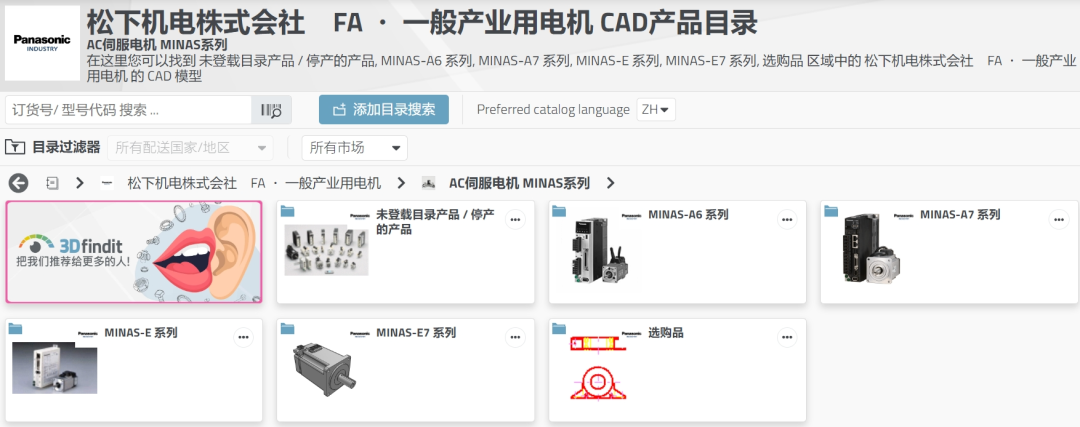Open the MINAS-A7 系列 folder title
This screenshot has width=1080, height=427.
pyautogui.click(x=960, y=214)
